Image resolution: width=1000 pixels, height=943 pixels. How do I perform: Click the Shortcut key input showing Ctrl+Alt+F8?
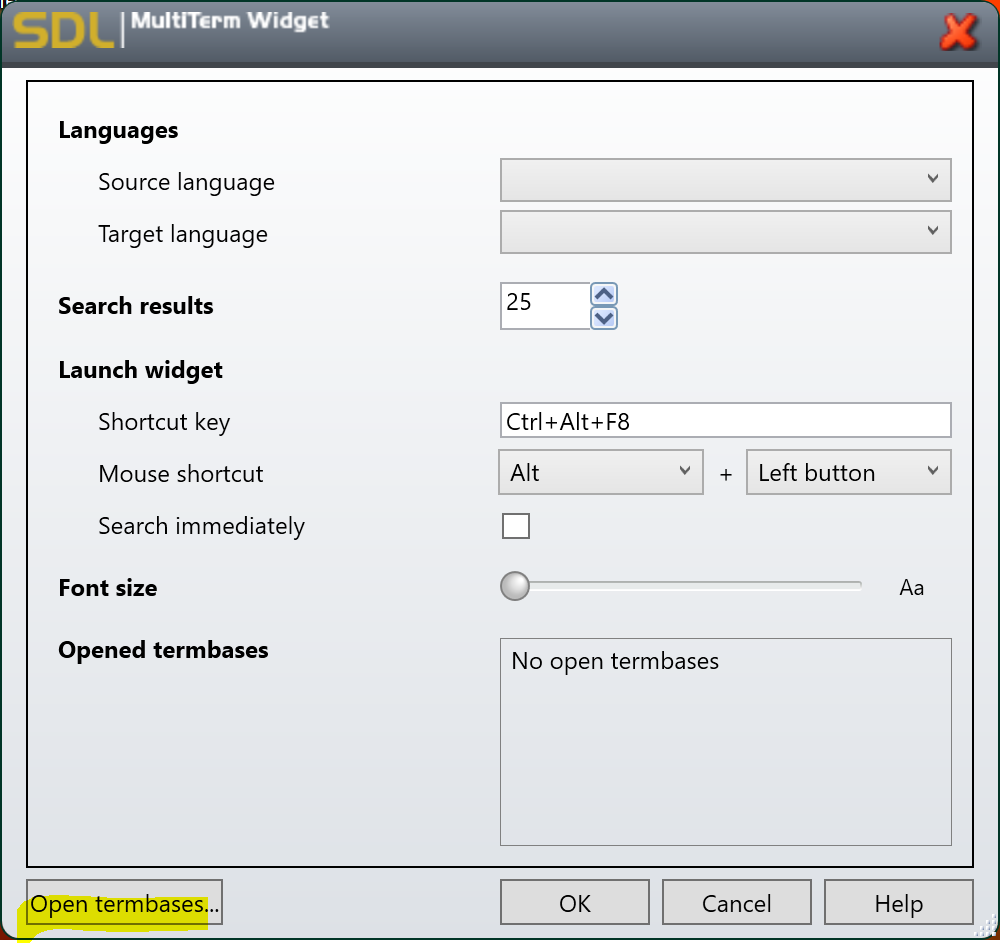[x=725, y=420]
